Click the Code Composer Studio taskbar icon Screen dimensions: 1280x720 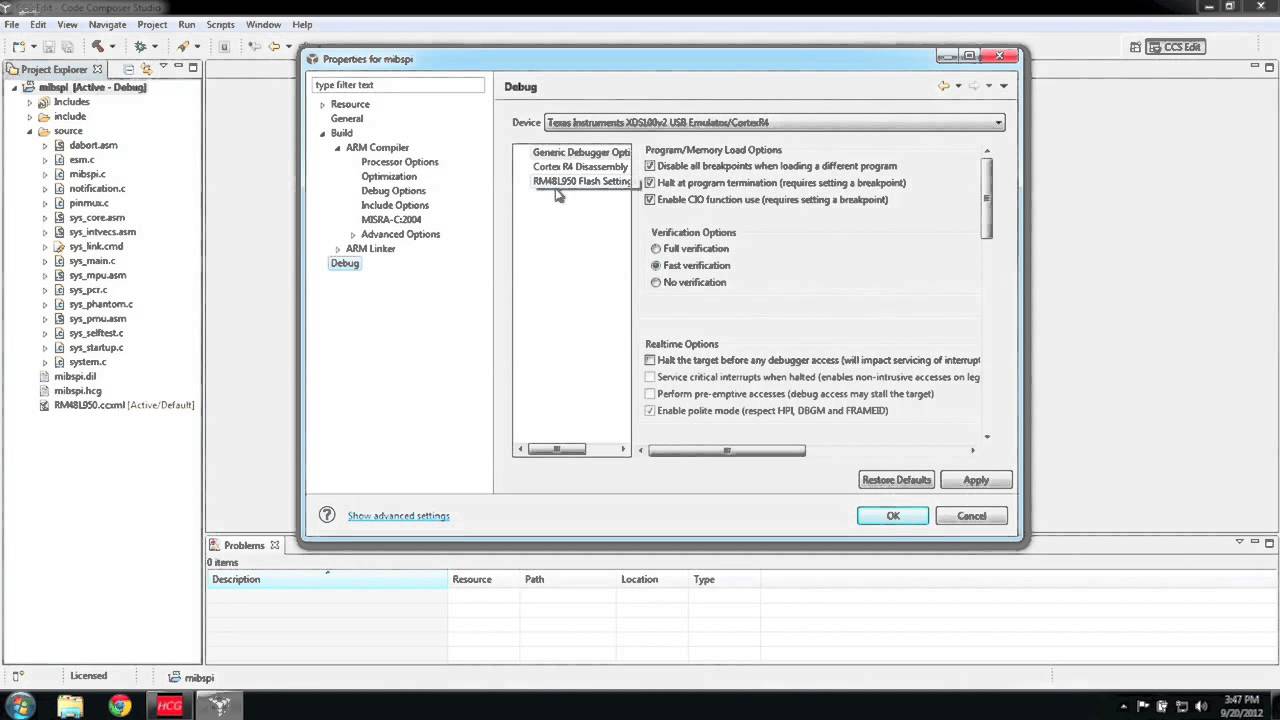[220, 706]
